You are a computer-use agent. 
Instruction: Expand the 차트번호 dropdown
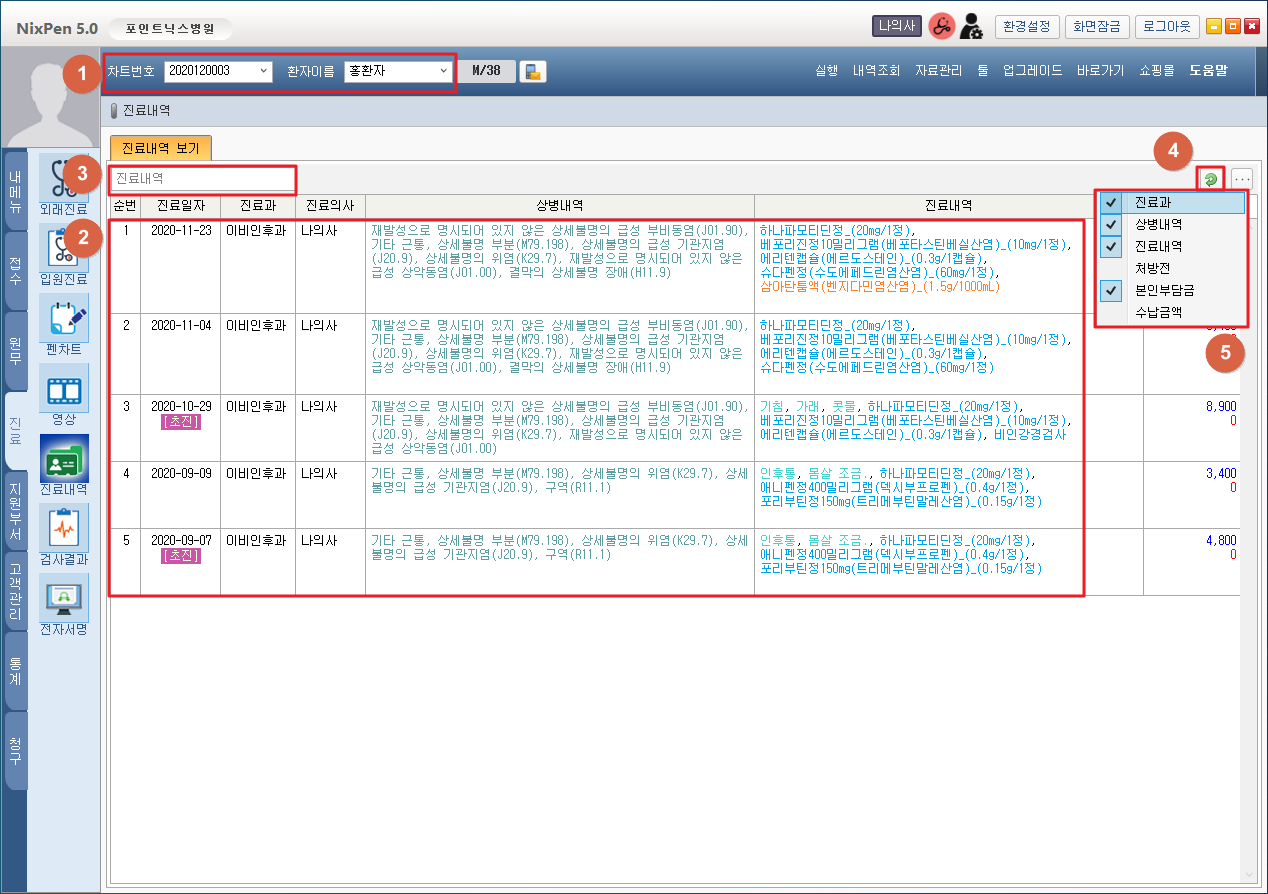tap(264, 71)
